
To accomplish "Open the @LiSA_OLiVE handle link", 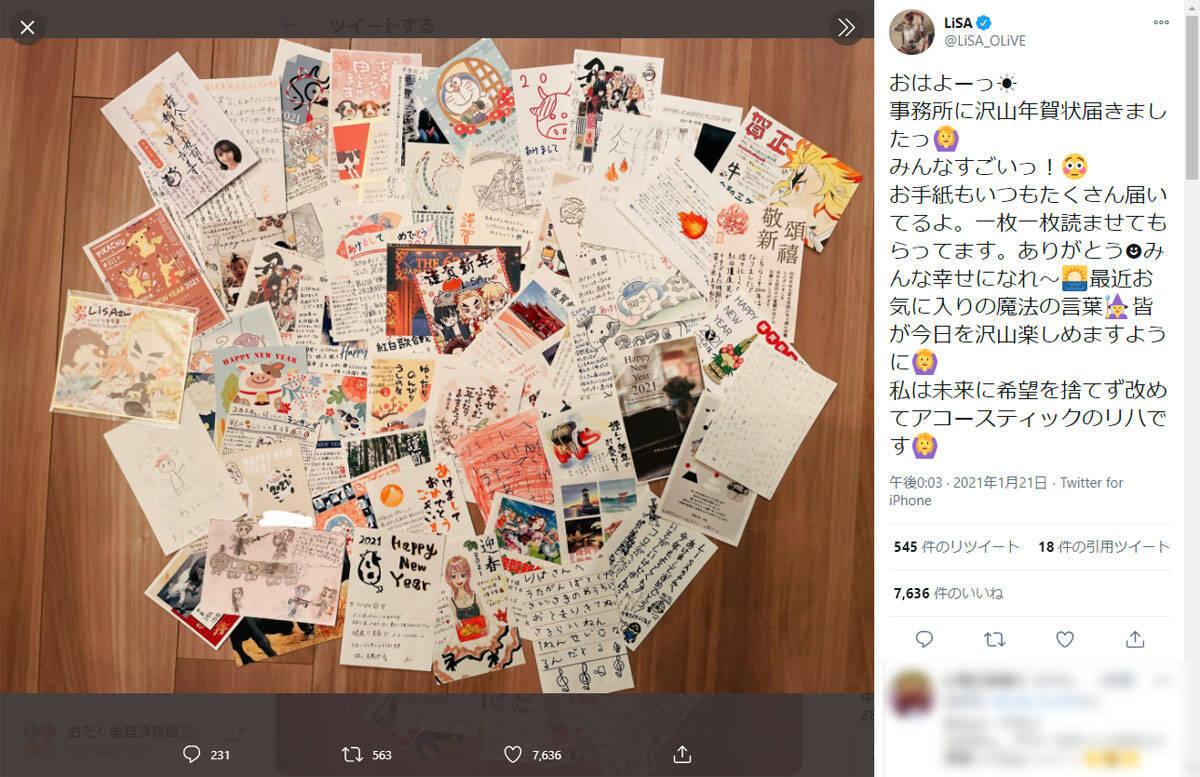I will pyautogui.click(x=985, y=41).
